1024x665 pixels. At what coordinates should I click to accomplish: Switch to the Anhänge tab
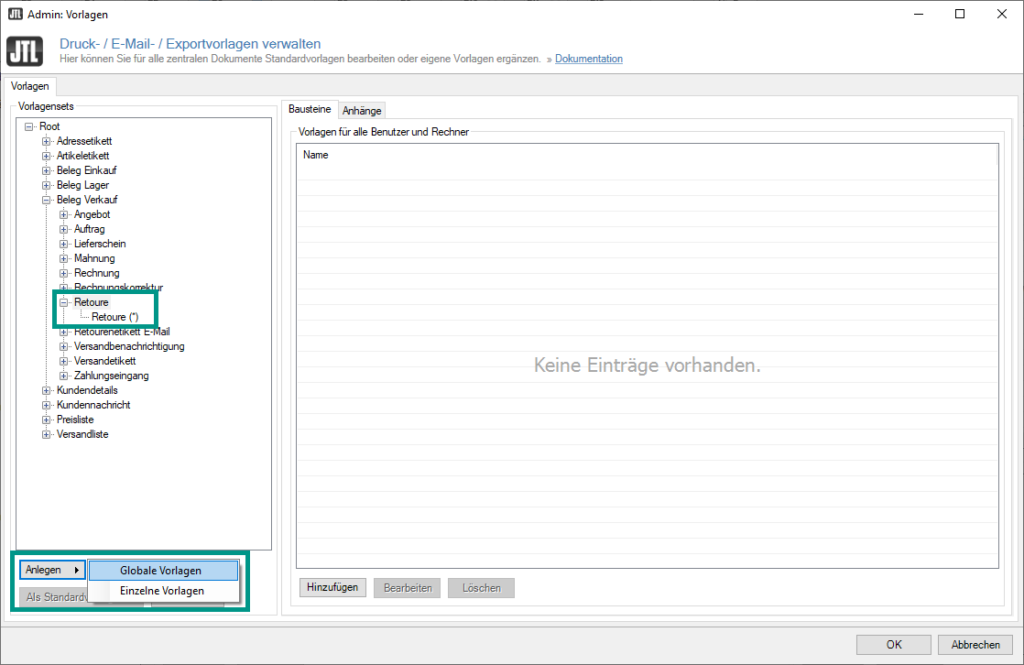(x=361, y=111)
